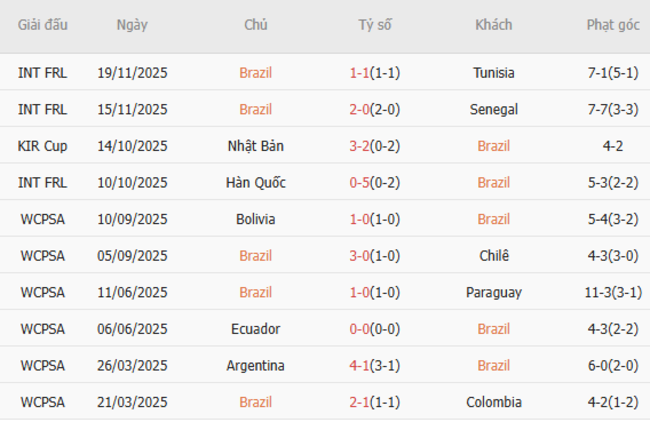The height and width of the screenshot is (422, 650).
Task: Open the 3-2 score of Nhật Bản match
Action: click(360, 146)
